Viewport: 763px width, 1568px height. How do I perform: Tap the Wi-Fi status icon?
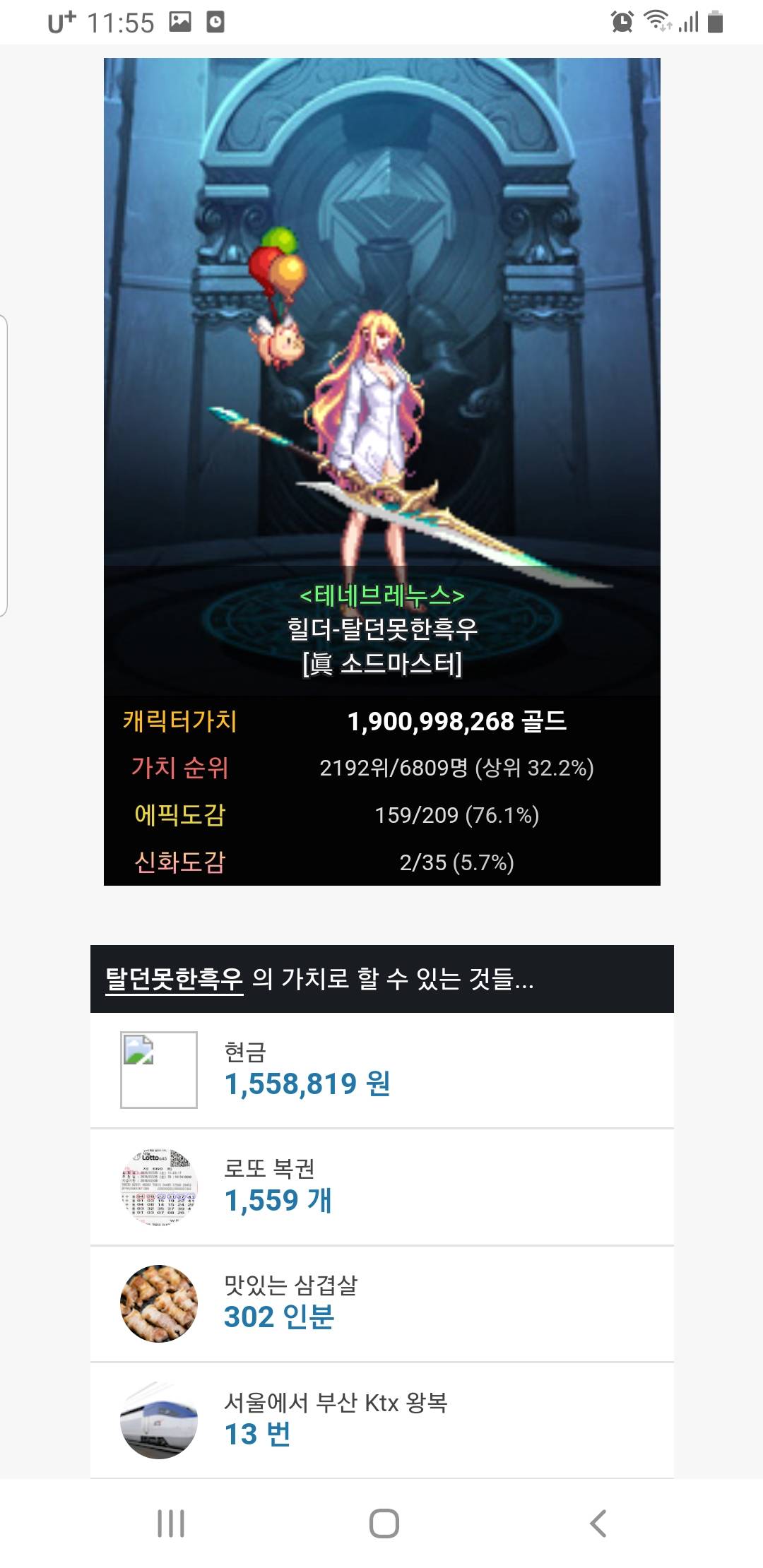pos(658,22)
